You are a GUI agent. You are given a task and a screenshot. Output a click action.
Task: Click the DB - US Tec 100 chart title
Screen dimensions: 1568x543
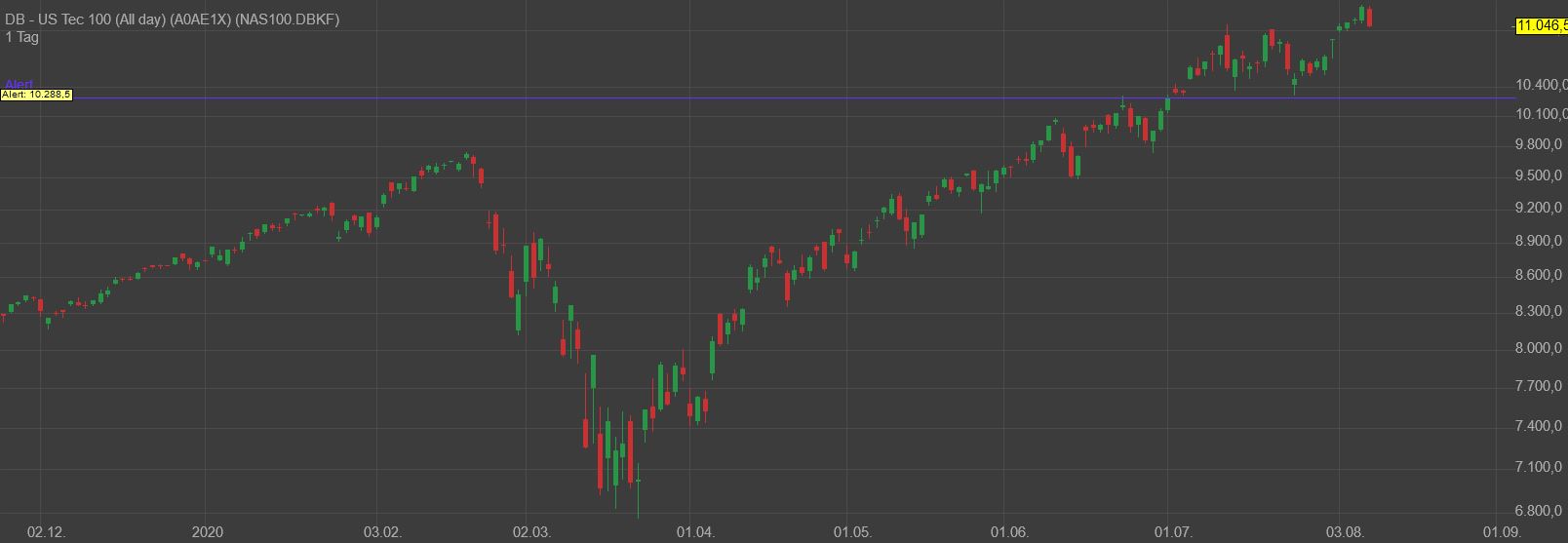click(x=173, y=19)
